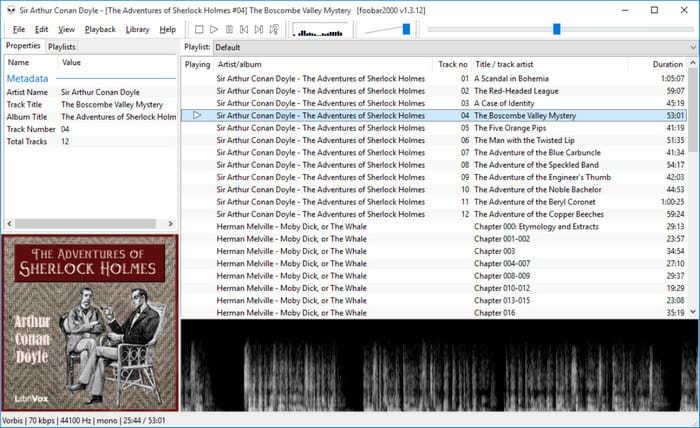The image size is (700, 428).
Task: Click the foobar2000 alien icon in title bar
Action: coord(11,10)
